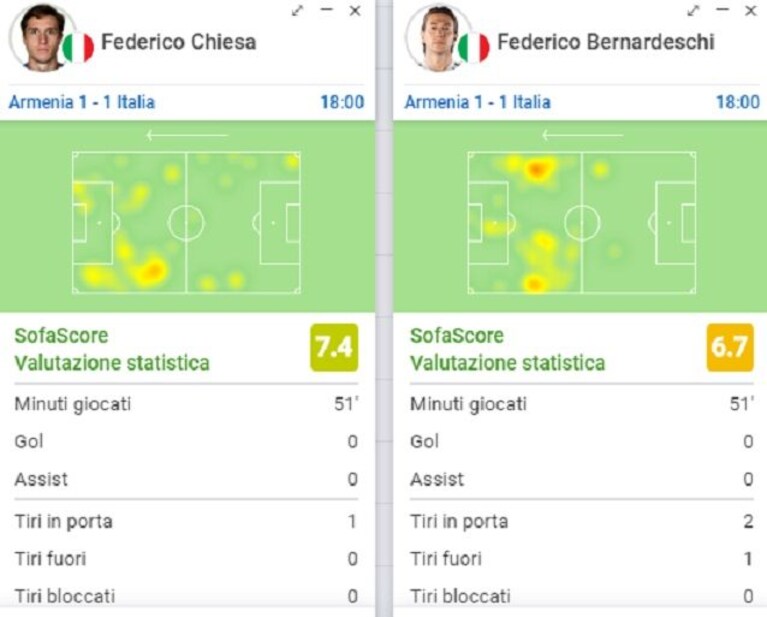Click Chiesa's heatmap pitch
Image resolution: width=767 pixels, height=617 pixels.
tap(186, 223)
